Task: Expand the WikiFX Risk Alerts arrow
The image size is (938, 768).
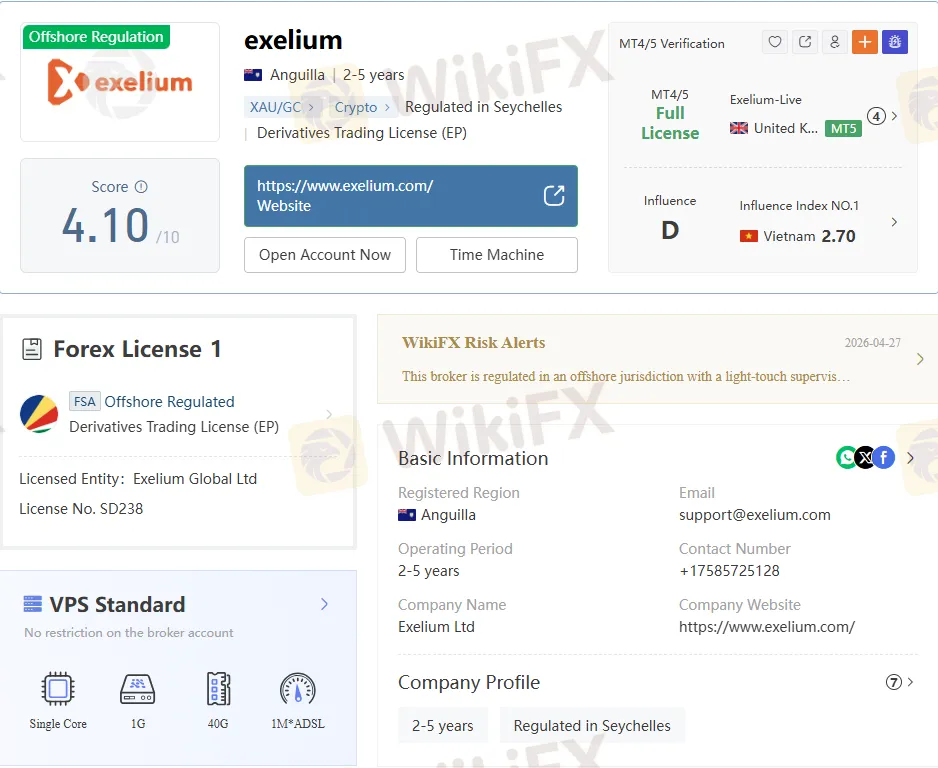Action: [920, 359]
